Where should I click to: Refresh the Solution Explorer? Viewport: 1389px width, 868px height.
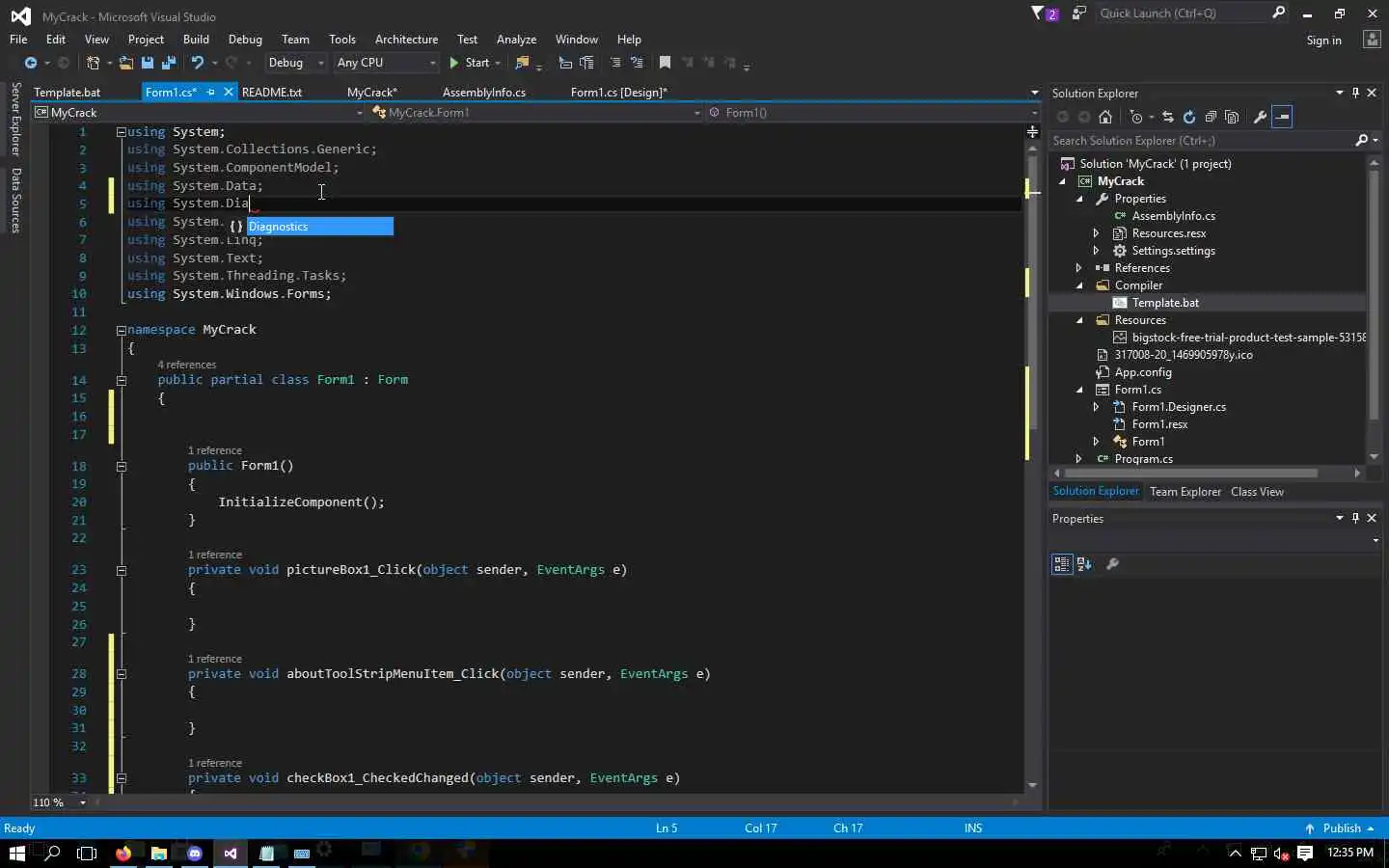pos(1189,117)
